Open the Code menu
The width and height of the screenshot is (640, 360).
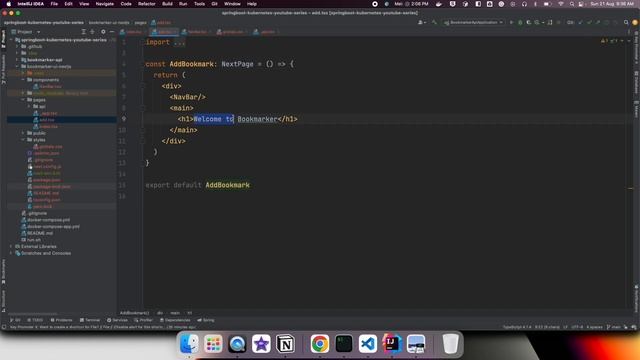[126, 4]
